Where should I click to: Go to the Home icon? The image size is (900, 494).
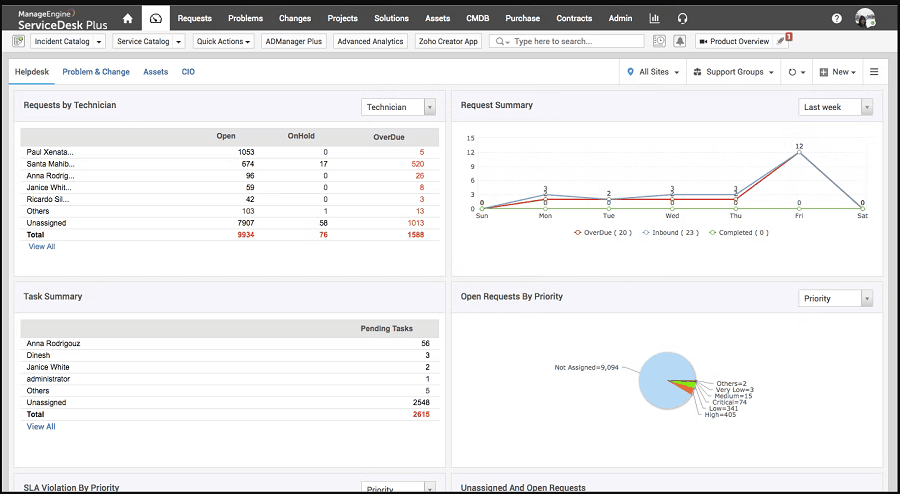coord(127,18)
